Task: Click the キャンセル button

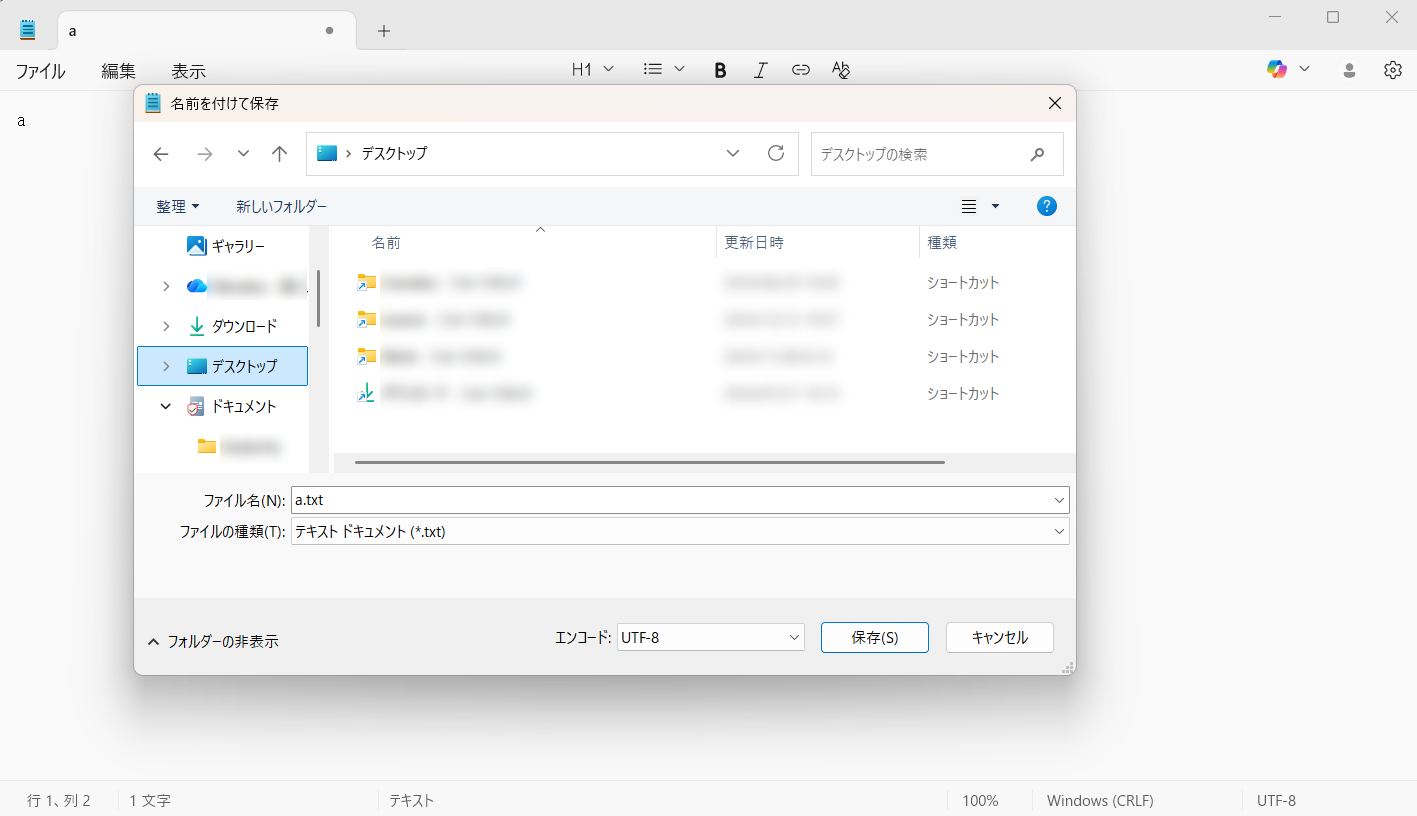Action: click(1000, 637)
